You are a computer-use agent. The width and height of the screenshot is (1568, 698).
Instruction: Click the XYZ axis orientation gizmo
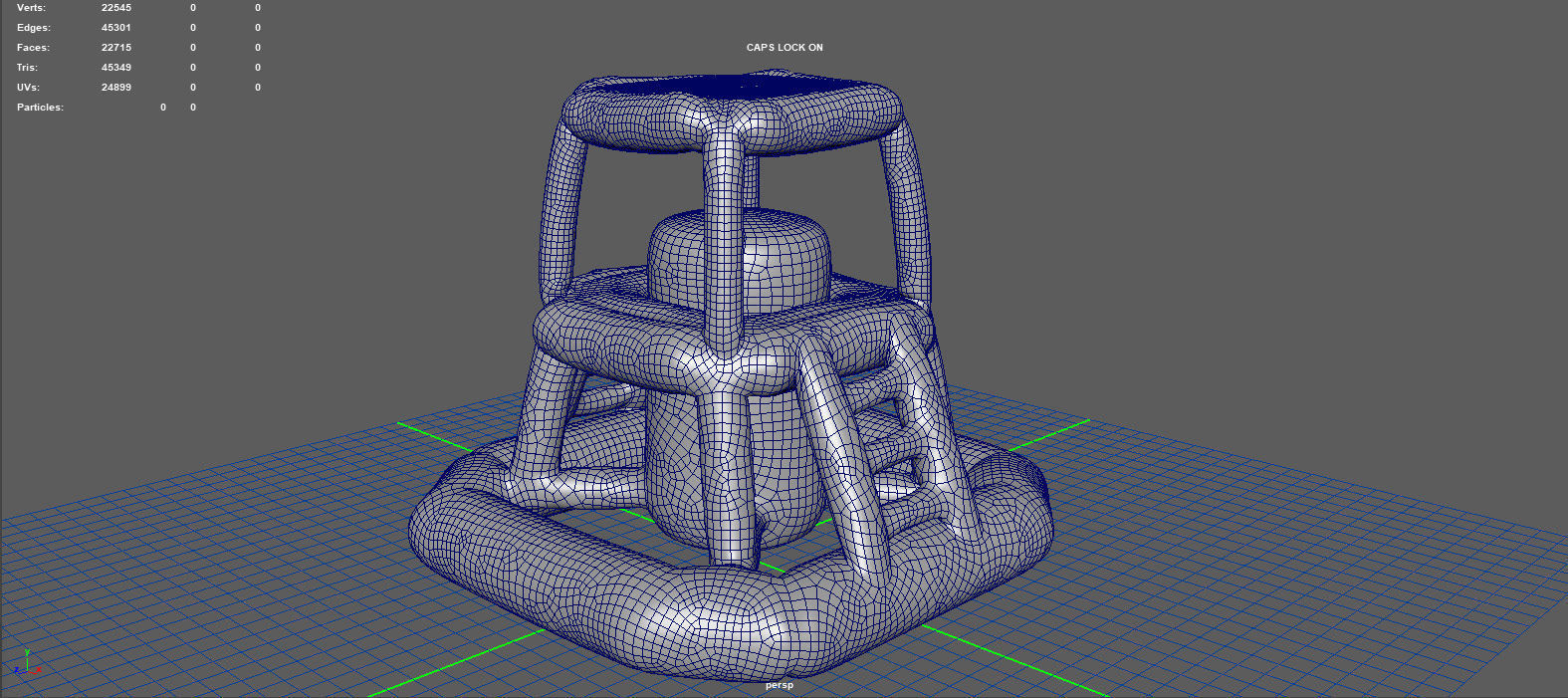27,664
